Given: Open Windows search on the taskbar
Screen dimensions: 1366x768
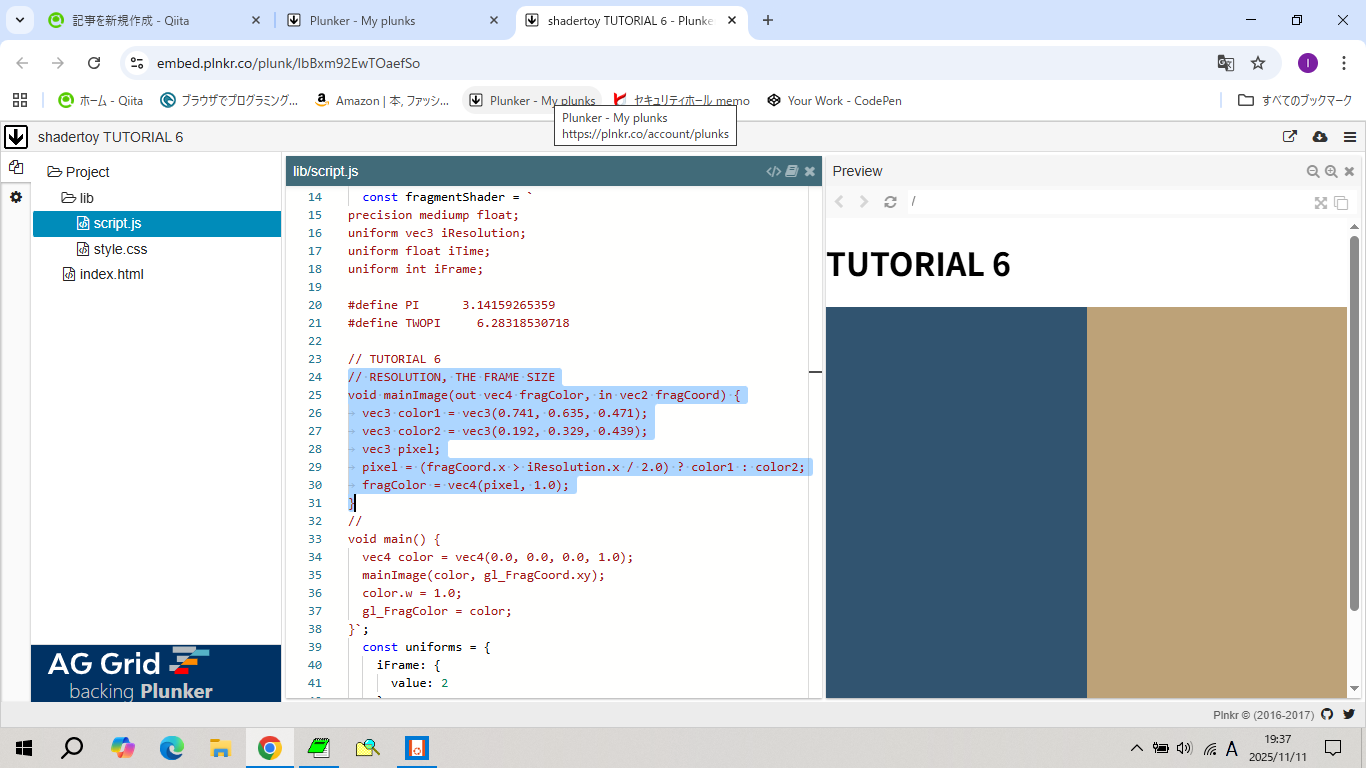Looking at the screenshot, I should [x=72, y=748].
